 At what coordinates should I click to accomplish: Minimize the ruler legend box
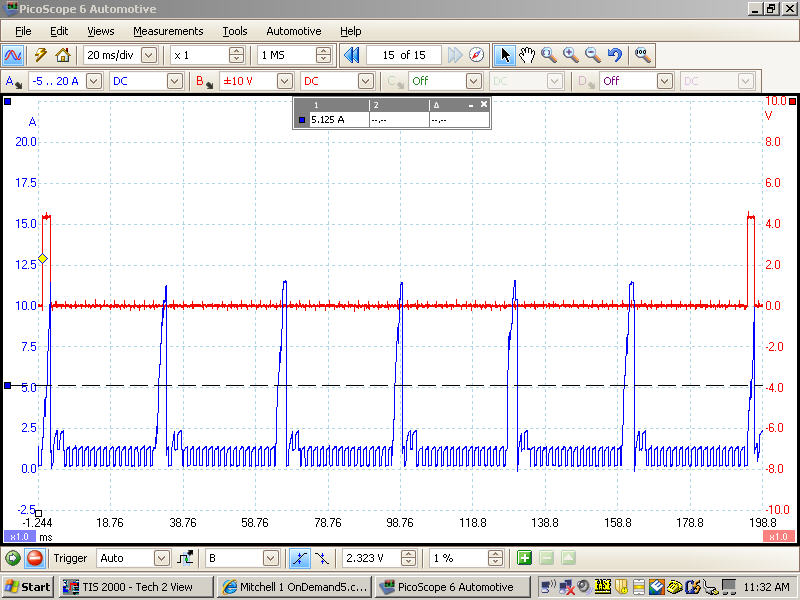point(471,105)
